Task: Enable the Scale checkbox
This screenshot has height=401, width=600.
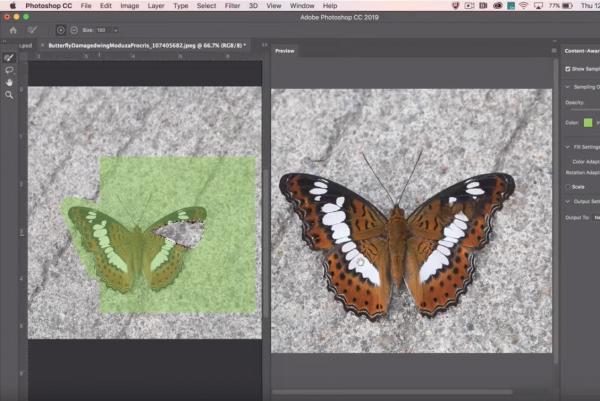Action: (x=569, y=186)
